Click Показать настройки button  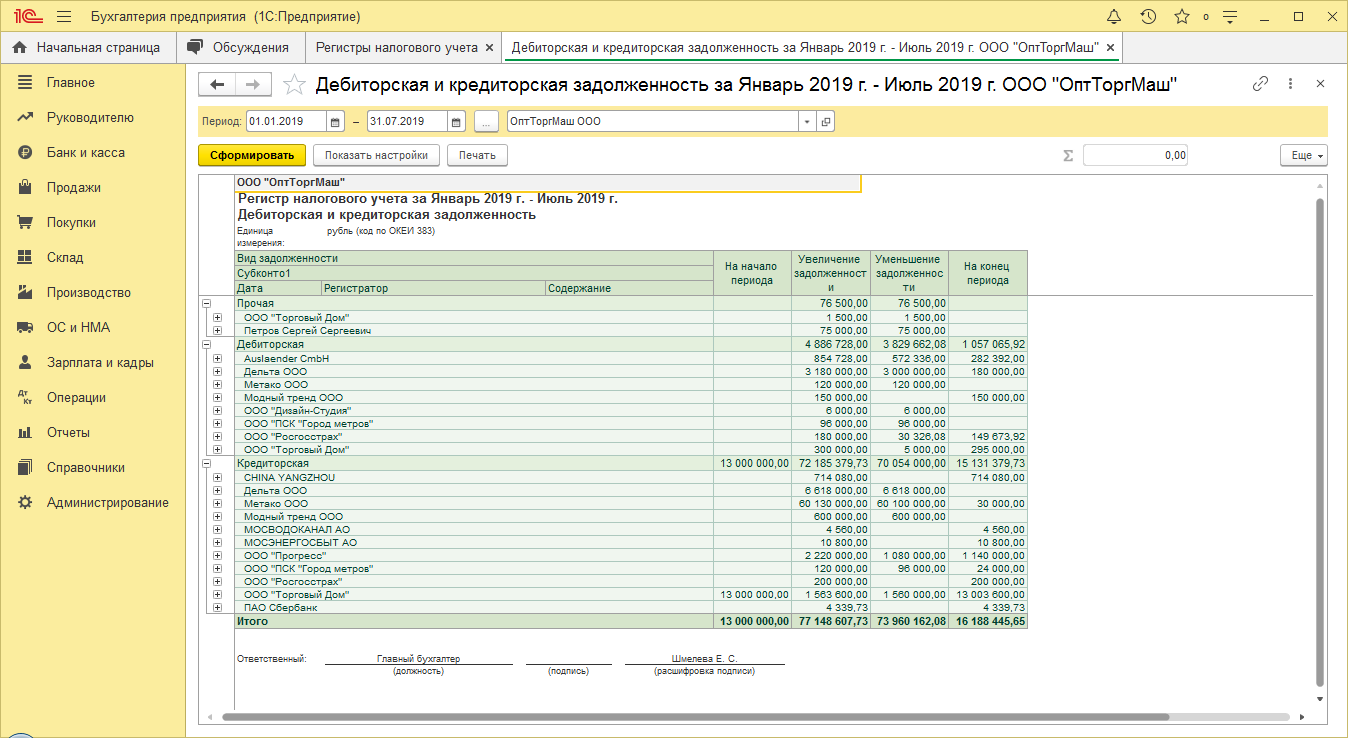tap(376, 155)
